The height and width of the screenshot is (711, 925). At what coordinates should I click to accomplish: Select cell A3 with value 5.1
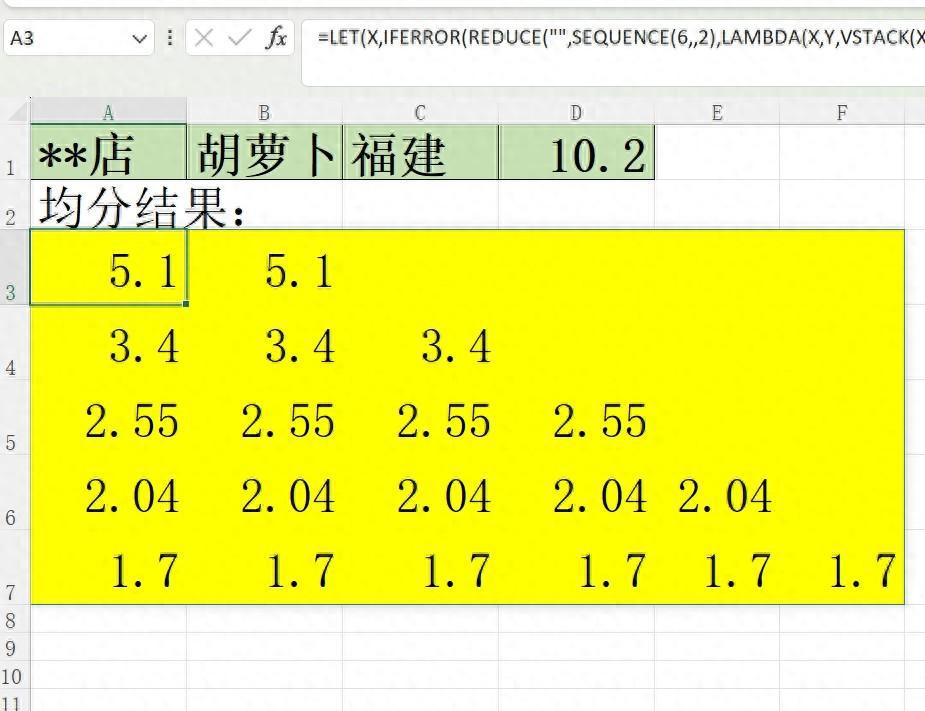(109, 267)
